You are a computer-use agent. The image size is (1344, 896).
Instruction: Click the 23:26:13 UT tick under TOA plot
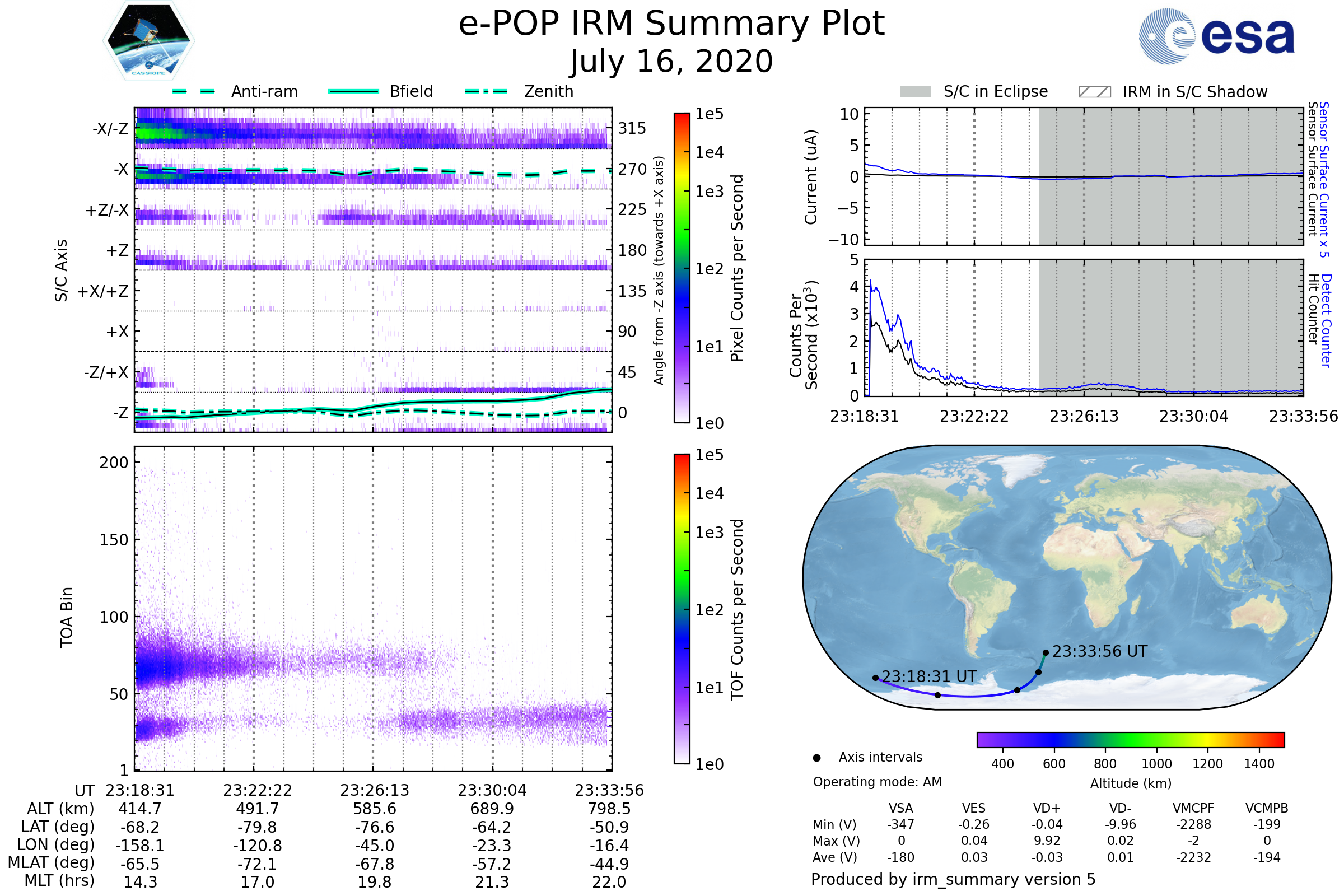click(374, 790)
